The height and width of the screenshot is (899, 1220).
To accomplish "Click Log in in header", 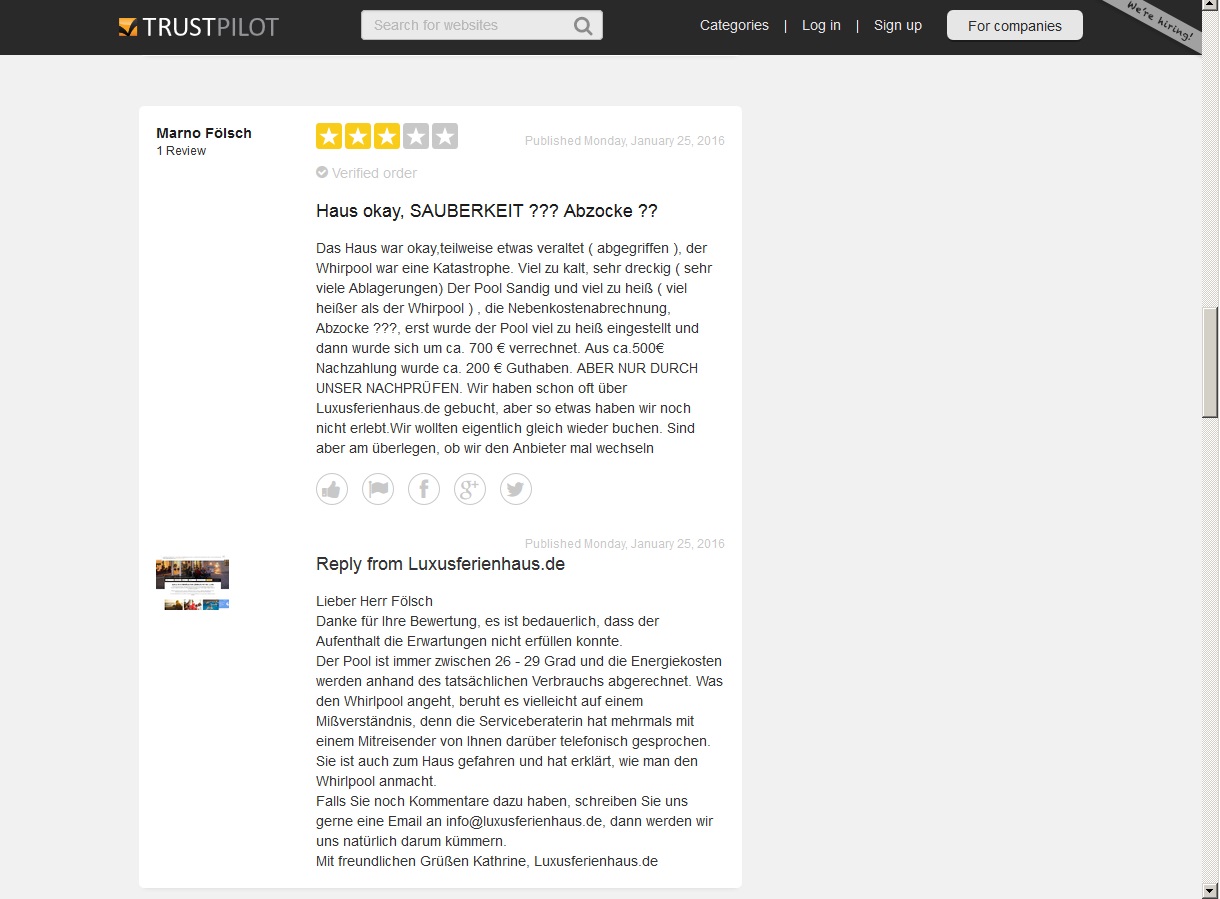I will point(821,26).
